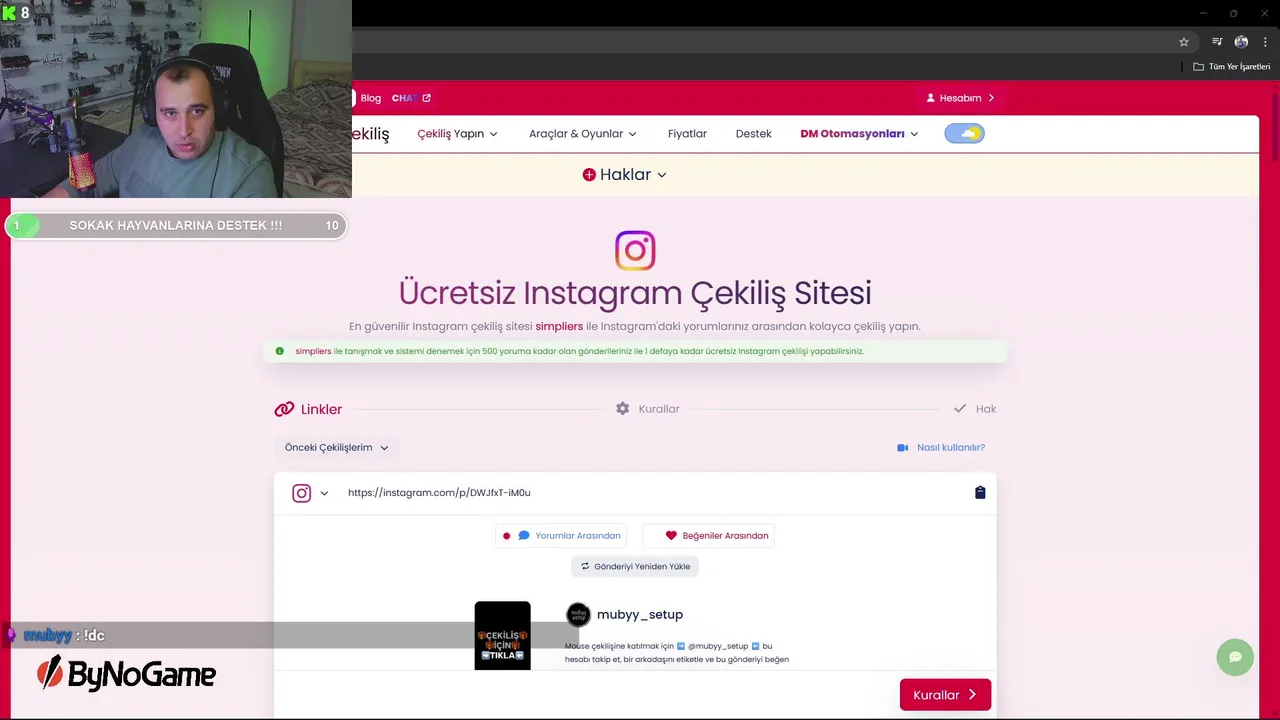Expand the DM Otomasyonları menu
This screenshot has height=720, width=1280.
(x=859, y=134)
